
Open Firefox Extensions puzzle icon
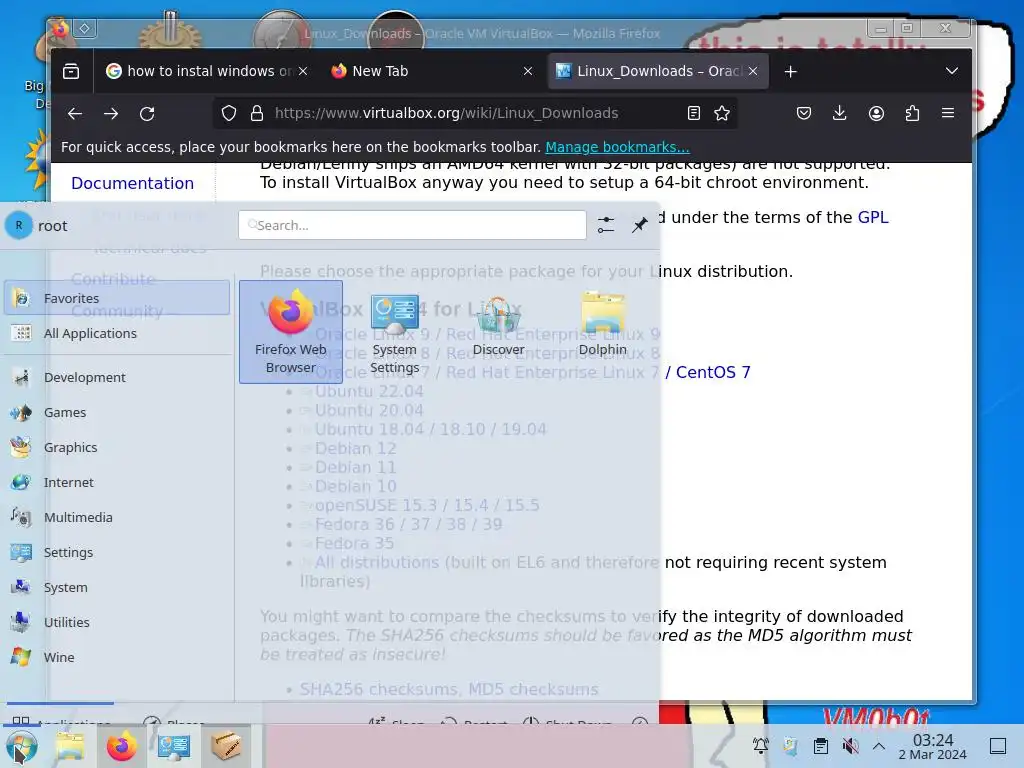(912, 114)
